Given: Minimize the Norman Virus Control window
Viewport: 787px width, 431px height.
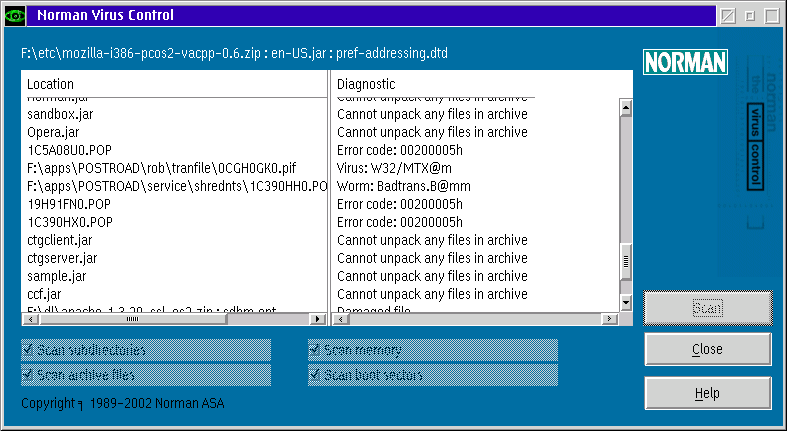Looking at the screenshot, I should [x=750, y=16].
